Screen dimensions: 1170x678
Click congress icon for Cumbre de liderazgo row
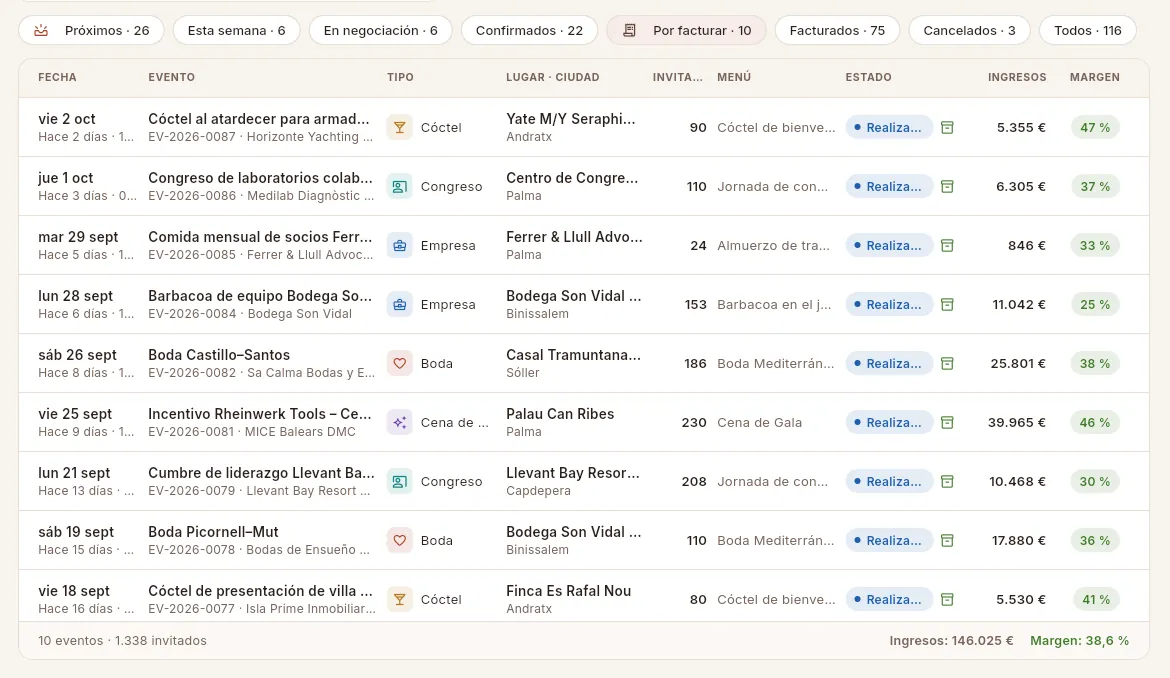pos(400,481)
